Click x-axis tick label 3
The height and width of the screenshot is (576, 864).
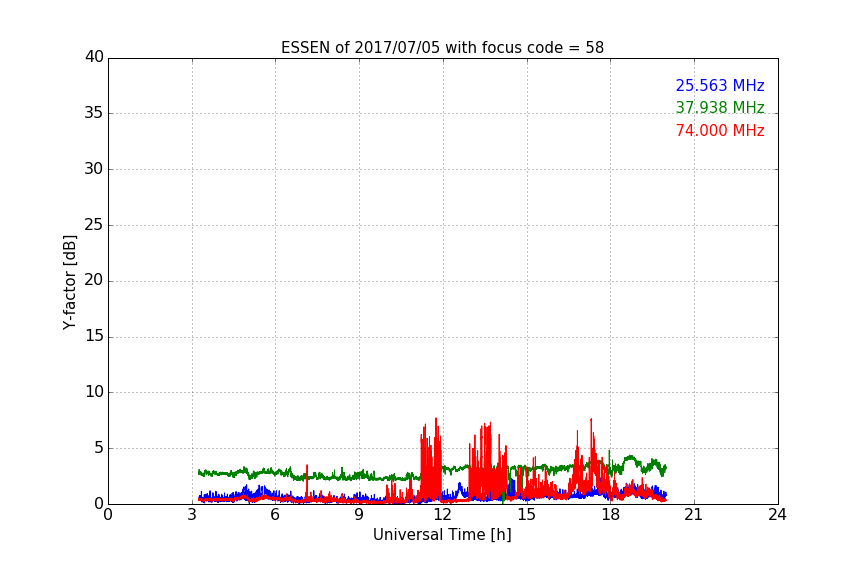[192, 515]
